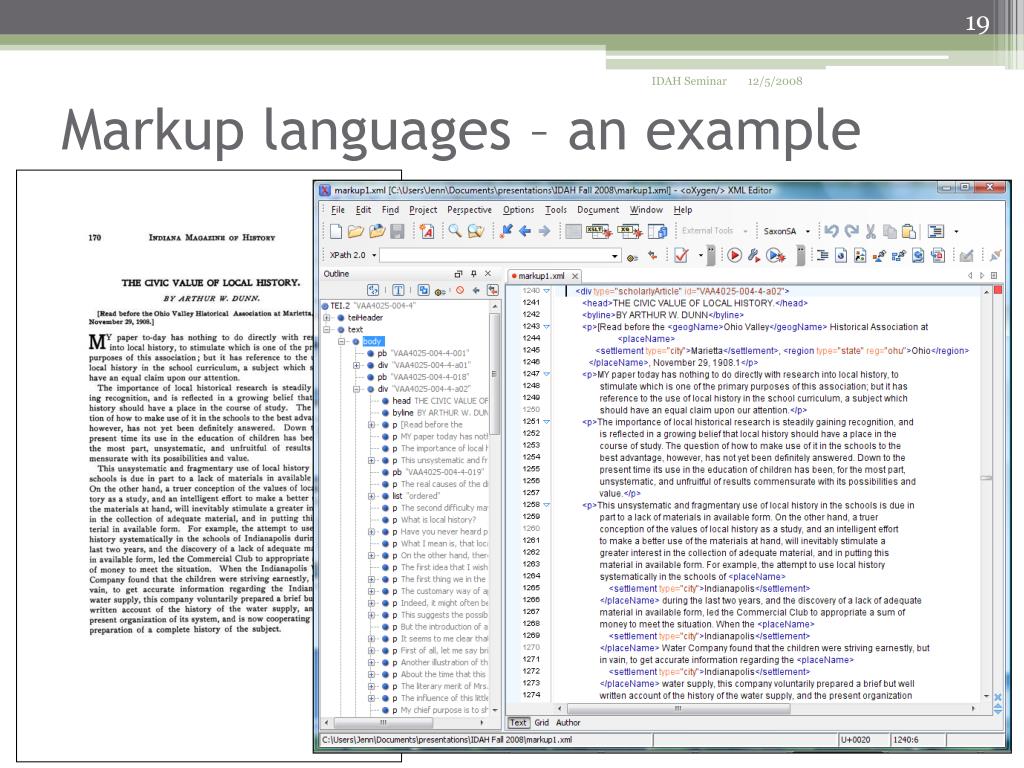
Task: Open the Tools menu
Action: [556, 210]
